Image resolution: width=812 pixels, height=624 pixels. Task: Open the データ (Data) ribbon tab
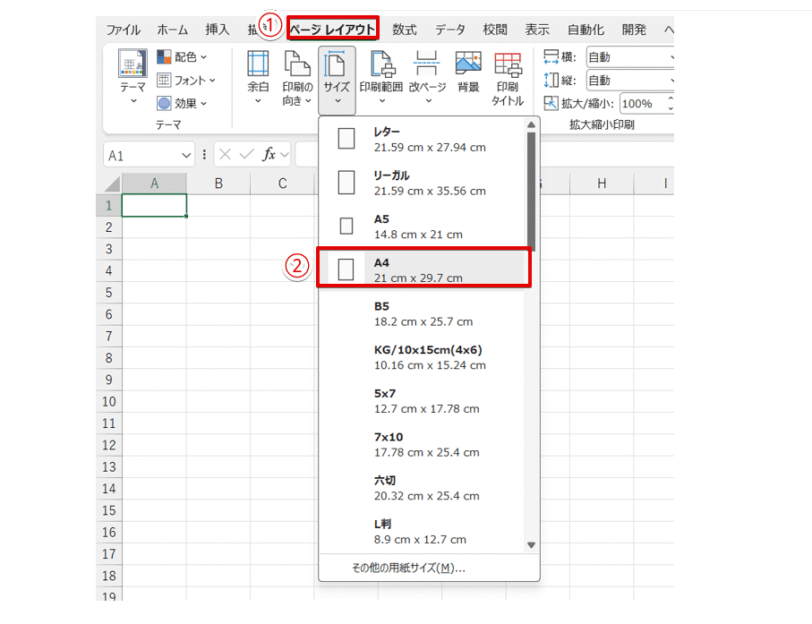[452, 29]
